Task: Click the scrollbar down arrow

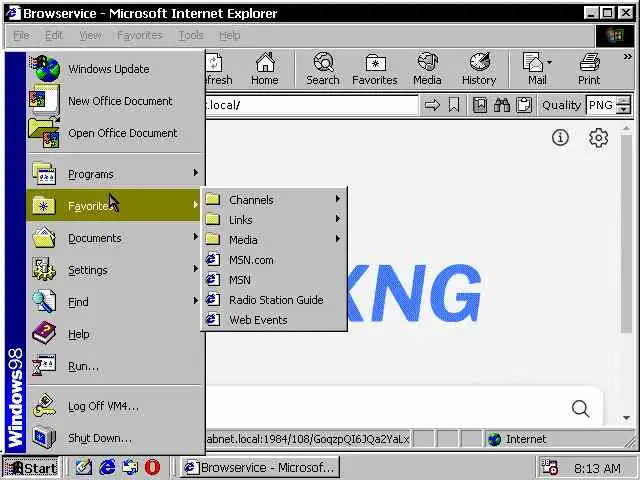Action: 626,418
